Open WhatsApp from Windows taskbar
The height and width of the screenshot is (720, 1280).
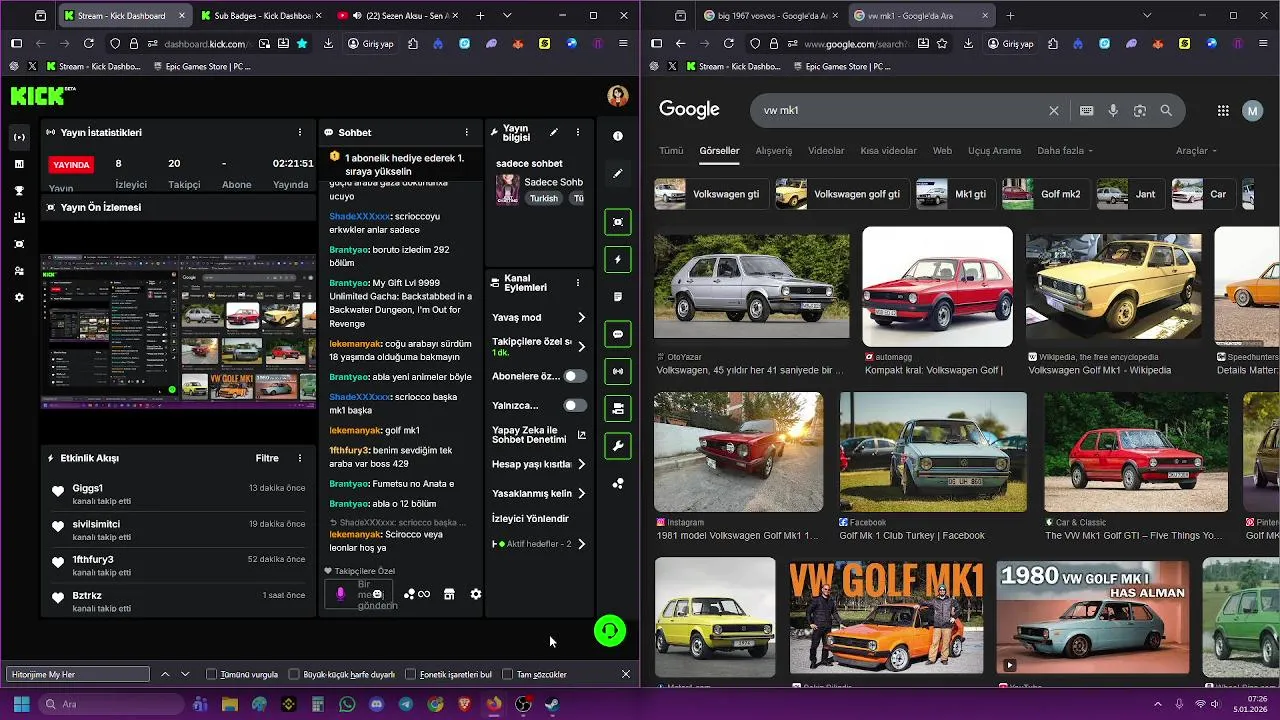click(347, 705)
